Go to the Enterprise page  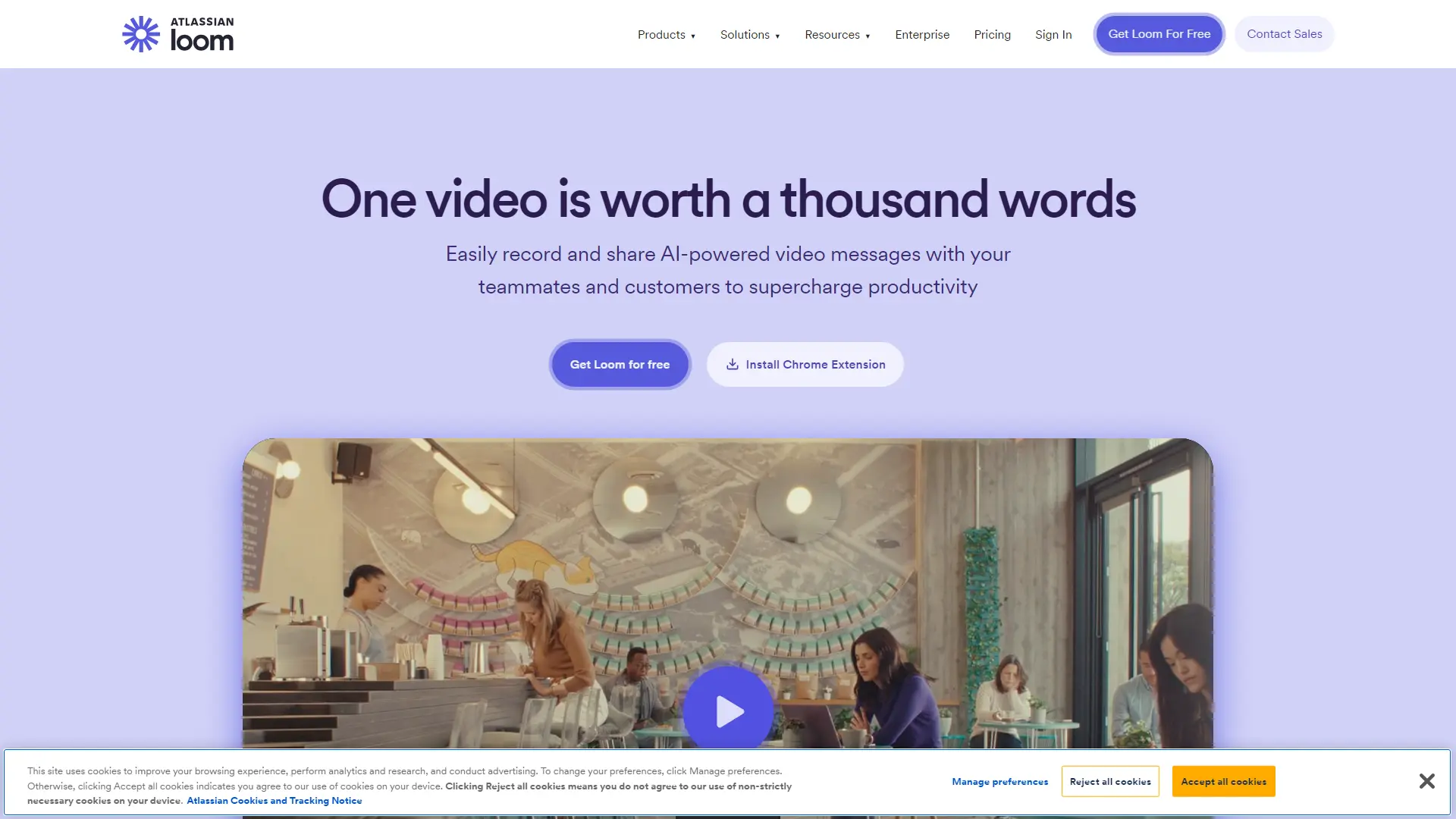922,35
